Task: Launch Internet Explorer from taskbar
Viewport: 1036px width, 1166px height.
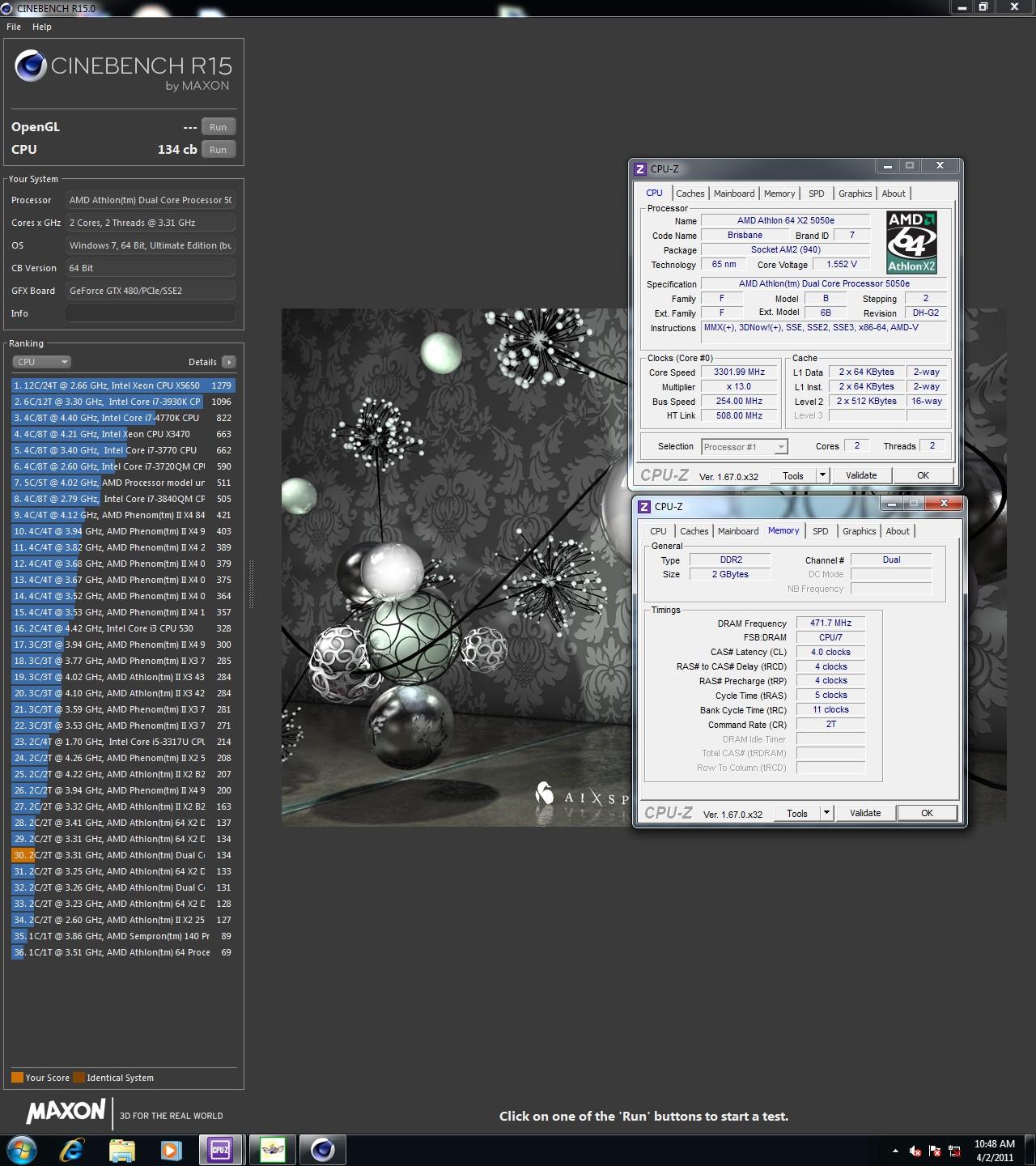Action: [71, 1150]
